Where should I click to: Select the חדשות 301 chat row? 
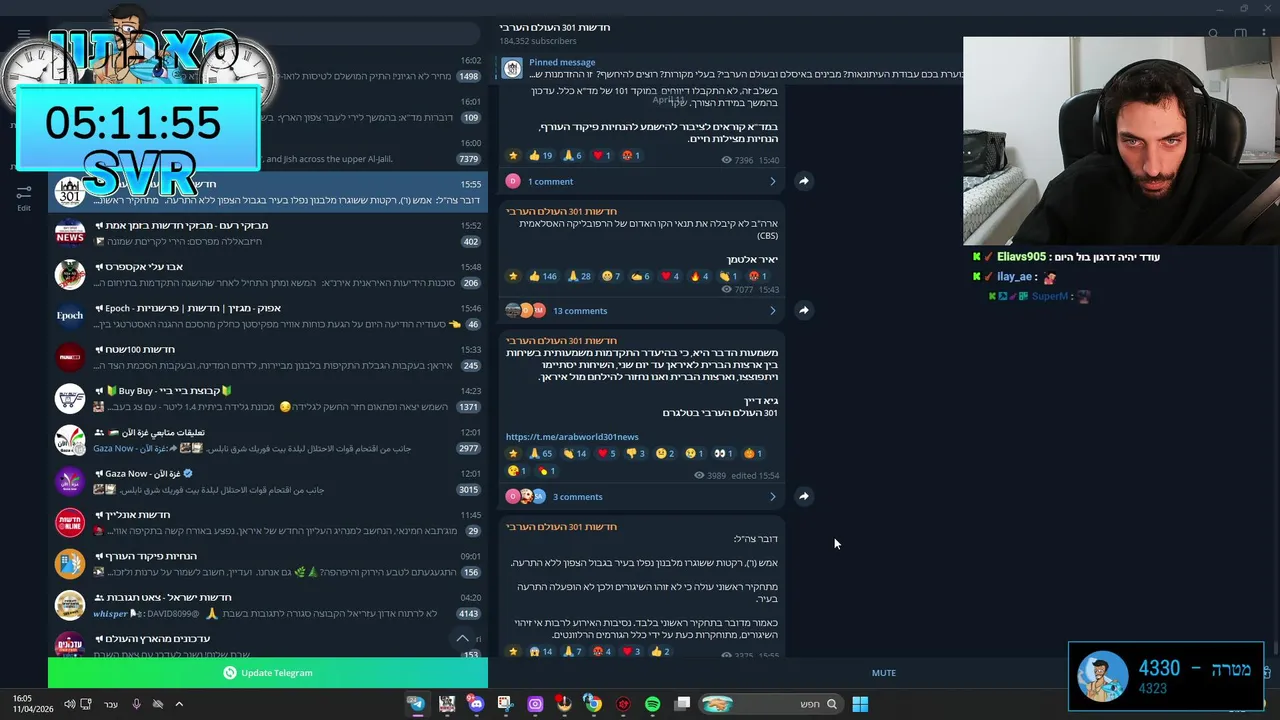point(268,192)
